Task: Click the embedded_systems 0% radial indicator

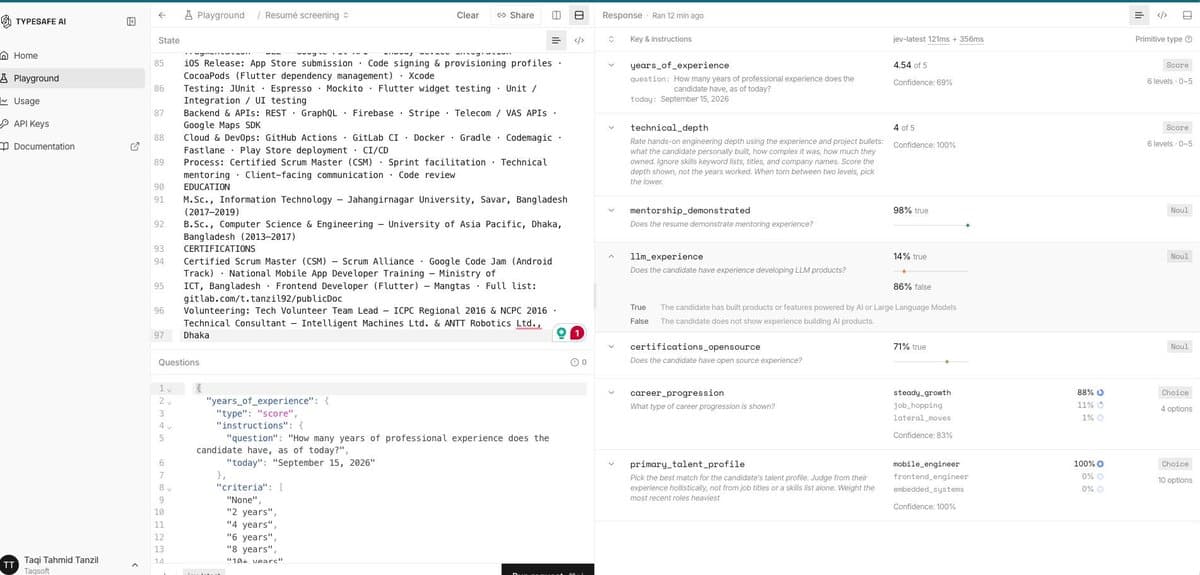Action: 1100,489
